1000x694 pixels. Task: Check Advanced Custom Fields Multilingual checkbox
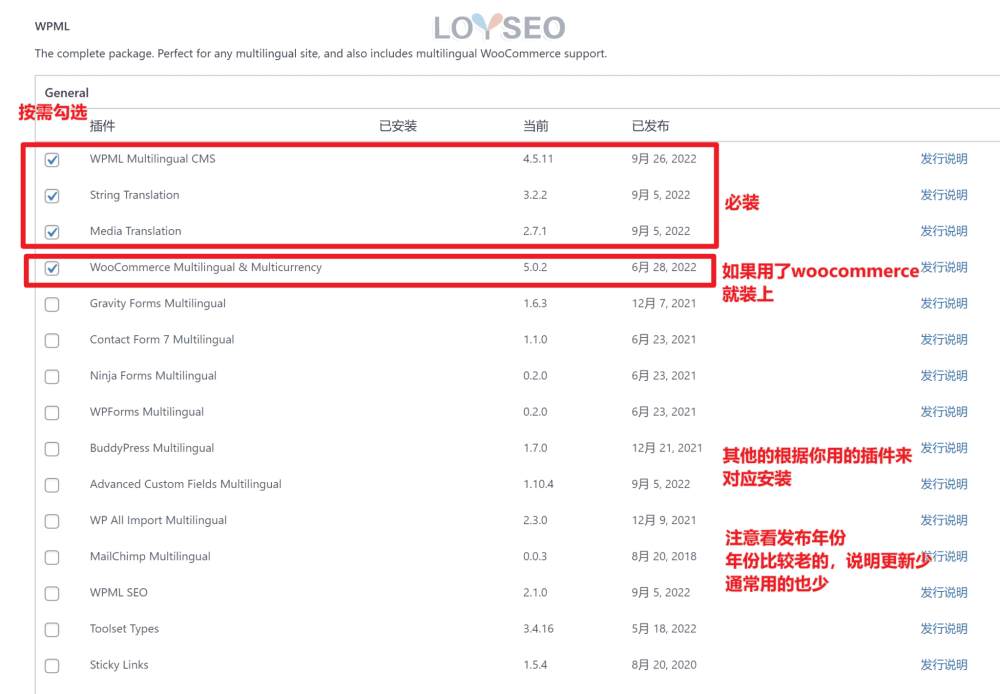52,485
